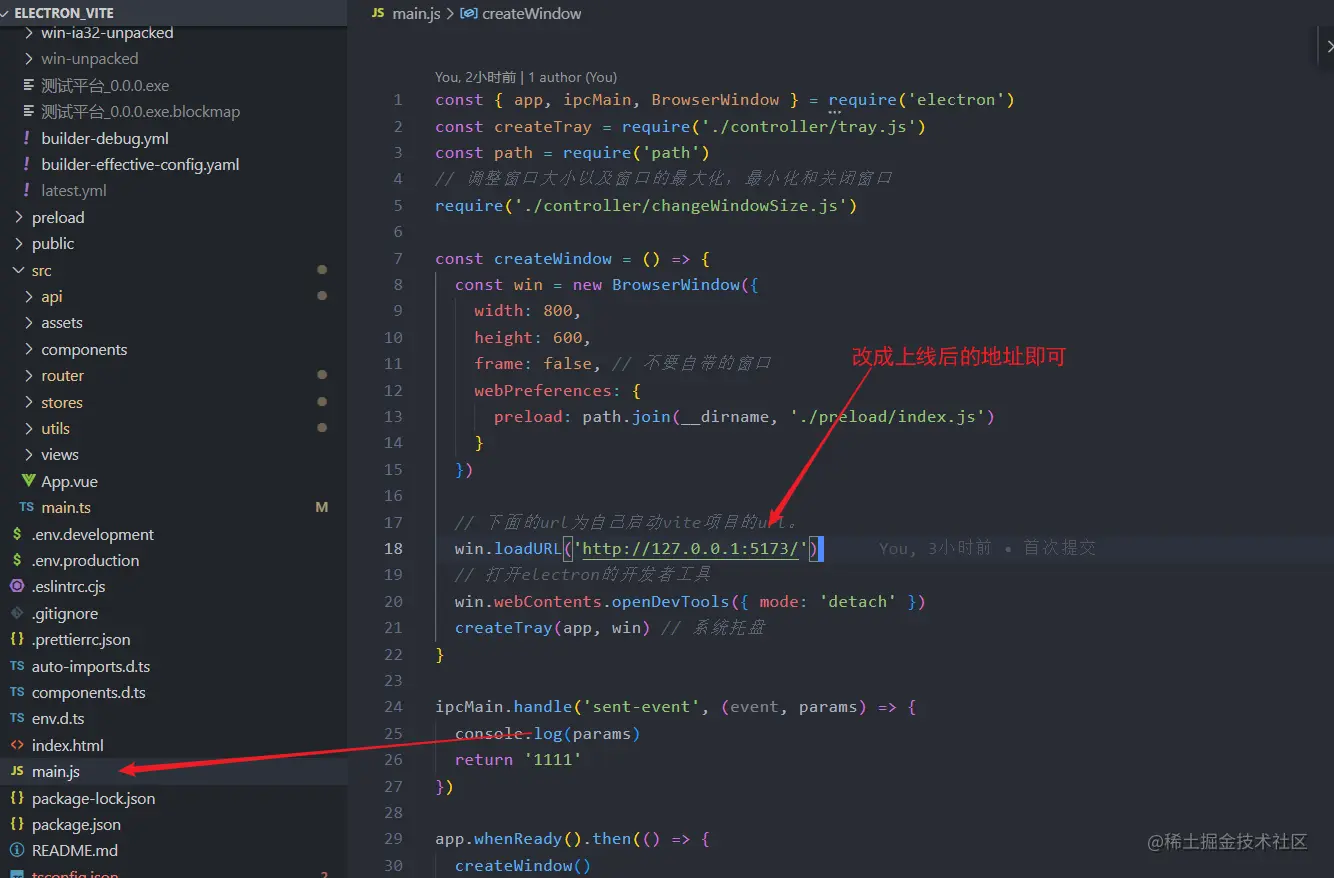Image resolution: width=1334 pixels, height=878 pixels.
Task: Expand the components folder
Action: 28,350
